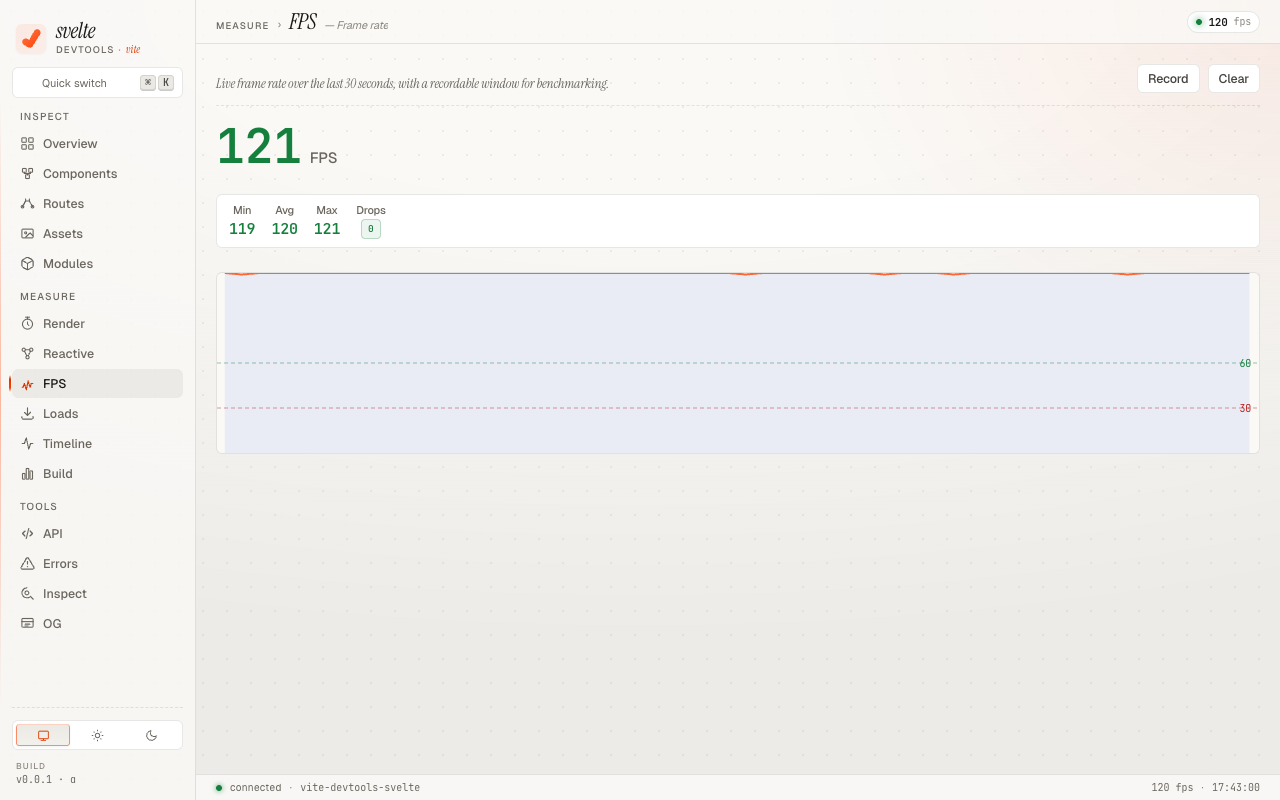The height and width of the screenshot is (800, 1280).
Task: Clear the FPS data
Action: click(x=1233, y=79)
